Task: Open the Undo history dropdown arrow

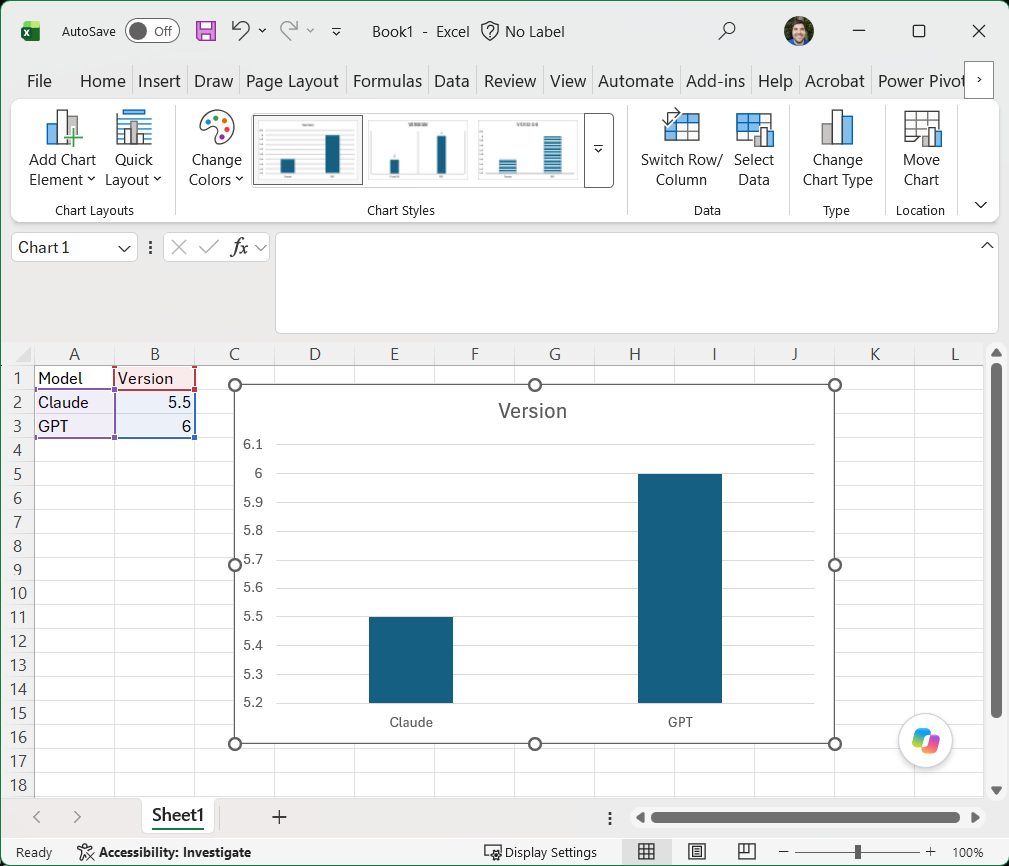Action: [x=263, y=30]
